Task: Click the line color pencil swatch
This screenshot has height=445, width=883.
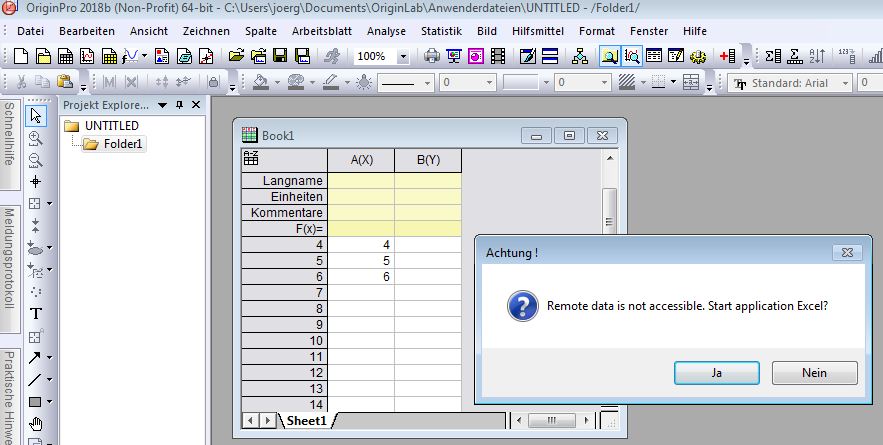Action: coord(331,82)
